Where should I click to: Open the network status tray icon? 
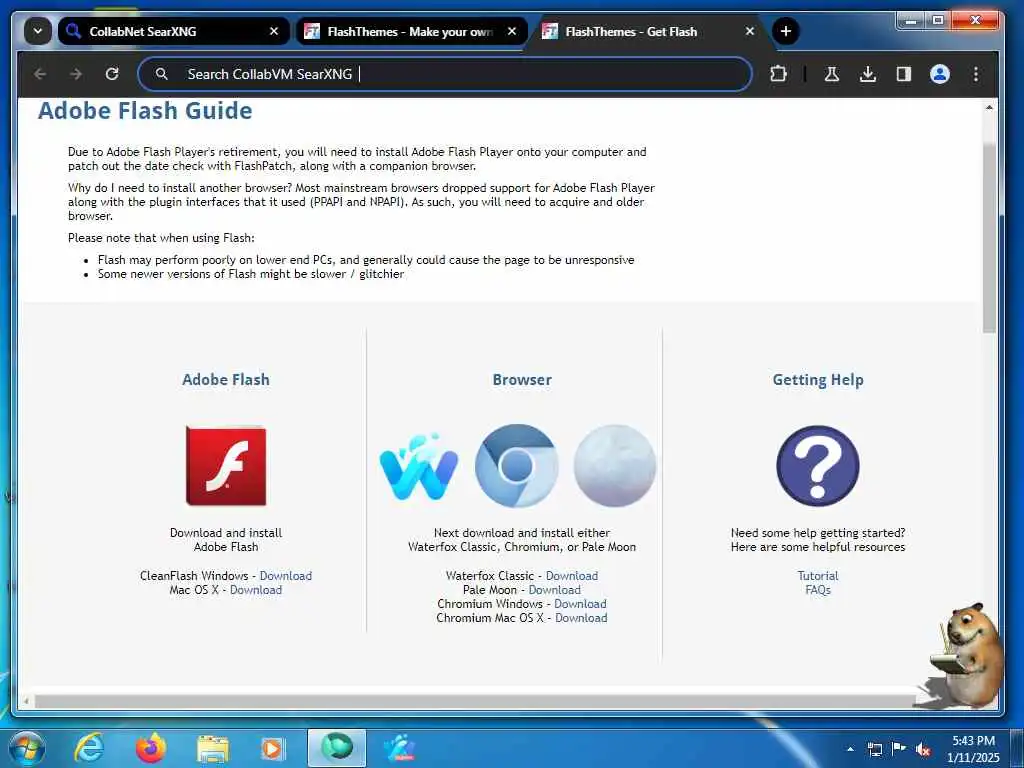(x=874, y=749)
